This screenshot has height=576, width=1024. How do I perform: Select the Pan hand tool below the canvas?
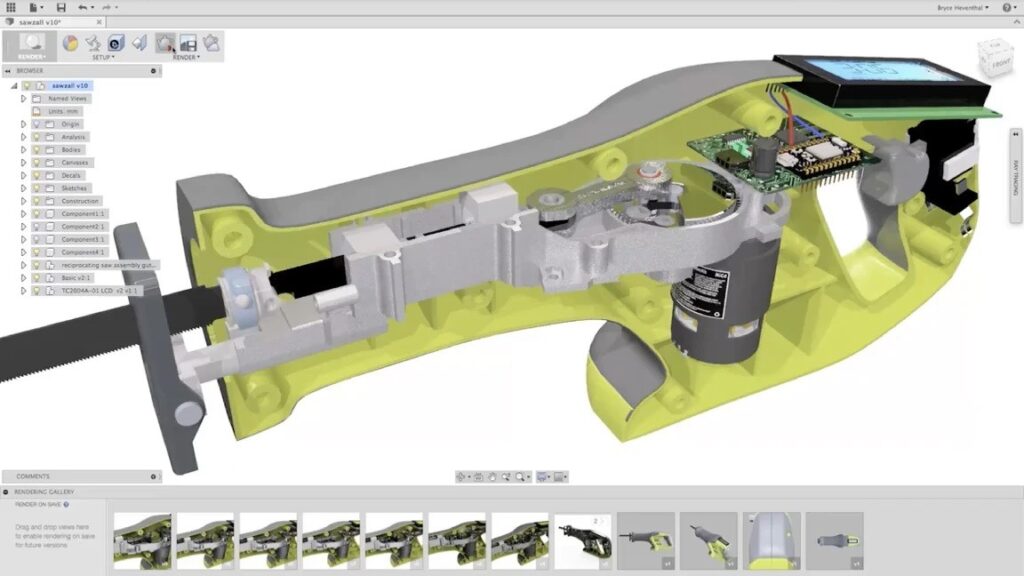tap(494, 477)
